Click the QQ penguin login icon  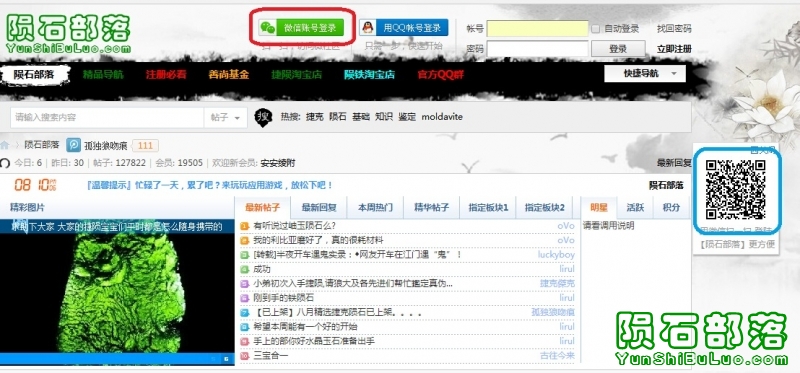coord(368,28)
